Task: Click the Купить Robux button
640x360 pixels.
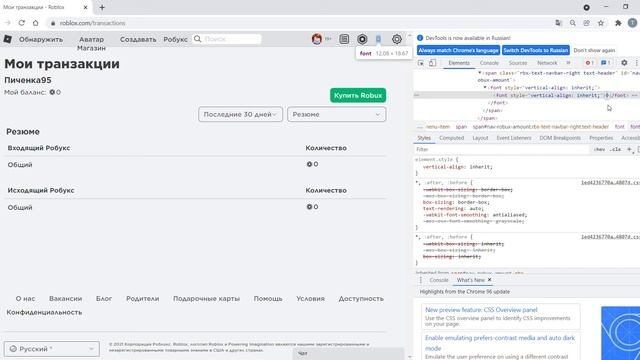Action: [358, 95]
